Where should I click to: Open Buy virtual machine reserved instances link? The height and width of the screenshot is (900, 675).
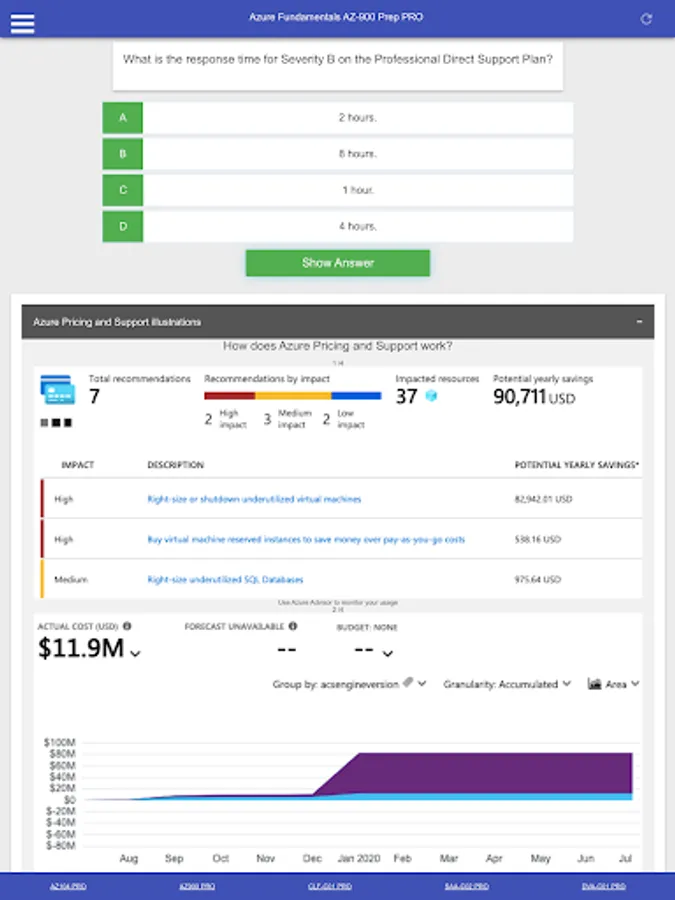click(306, 540)
